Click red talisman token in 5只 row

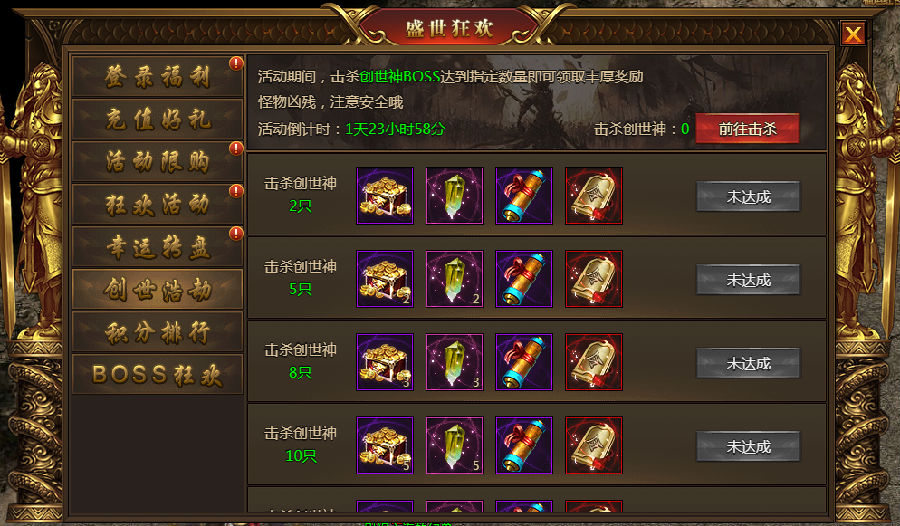(594, 279)
